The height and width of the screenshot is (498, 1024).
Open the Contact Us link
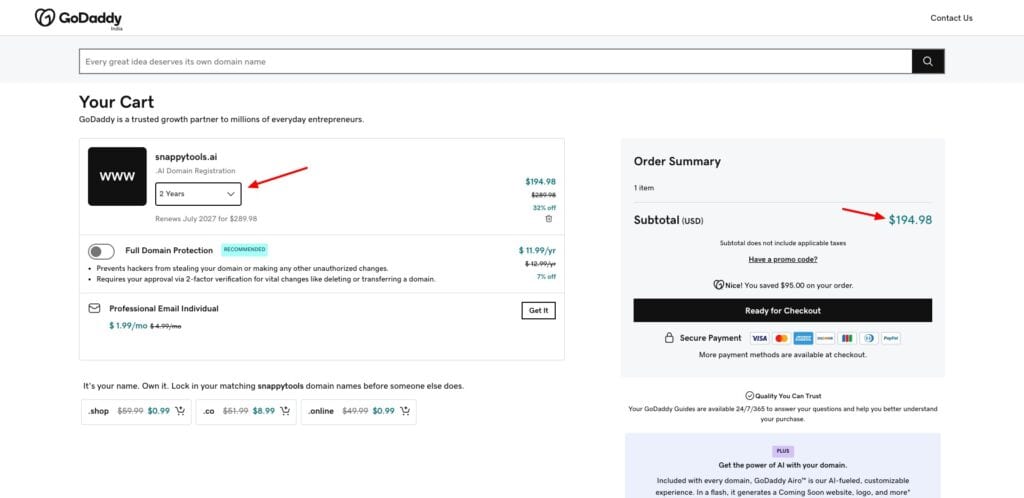point(951,18)
